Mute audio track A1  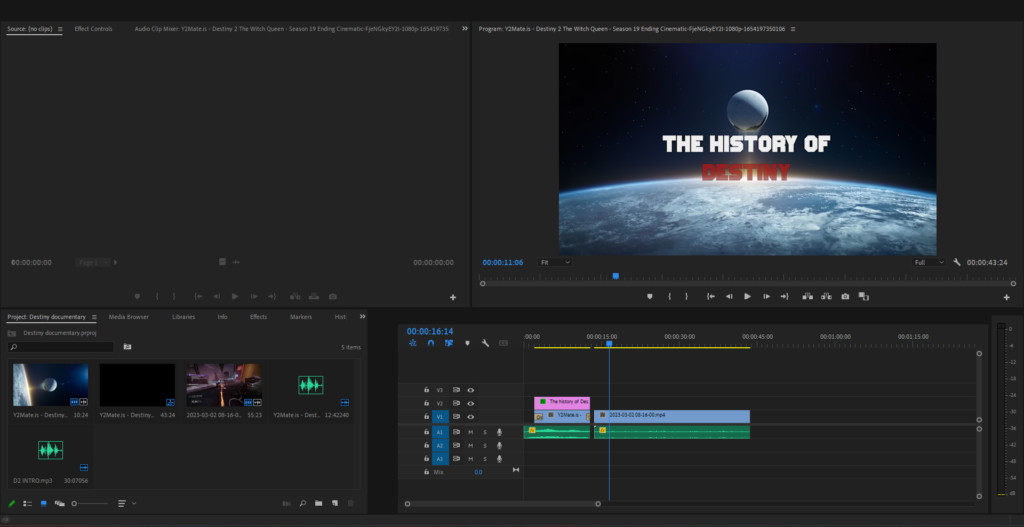(x=470, y=432)
